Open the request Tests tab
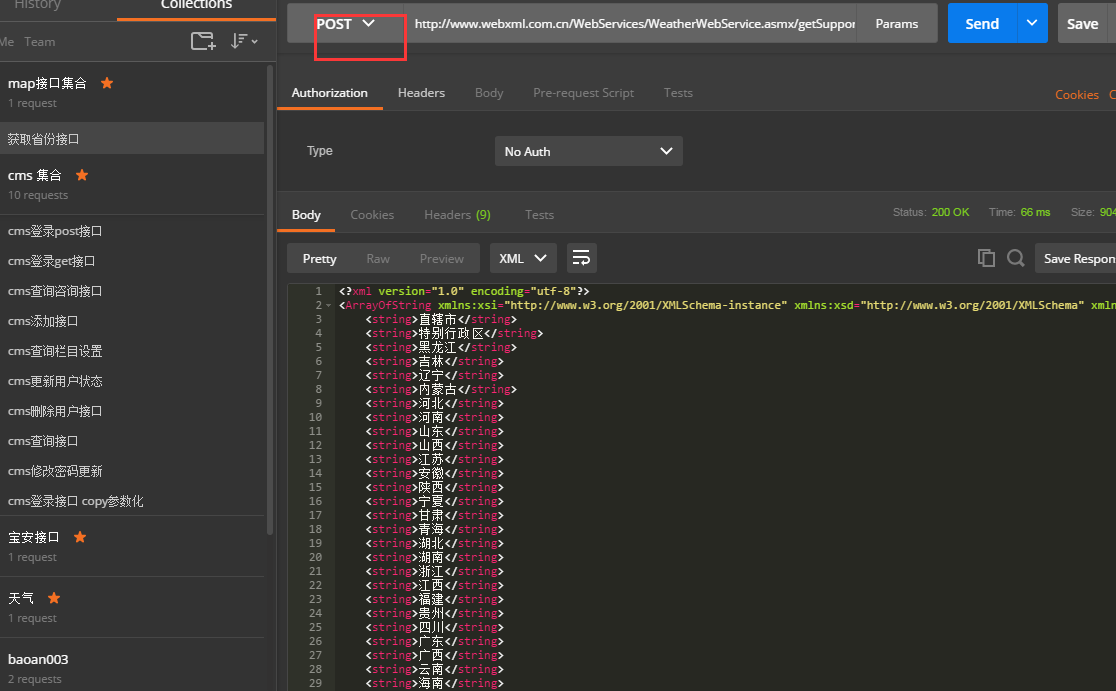 click(678, 93)
